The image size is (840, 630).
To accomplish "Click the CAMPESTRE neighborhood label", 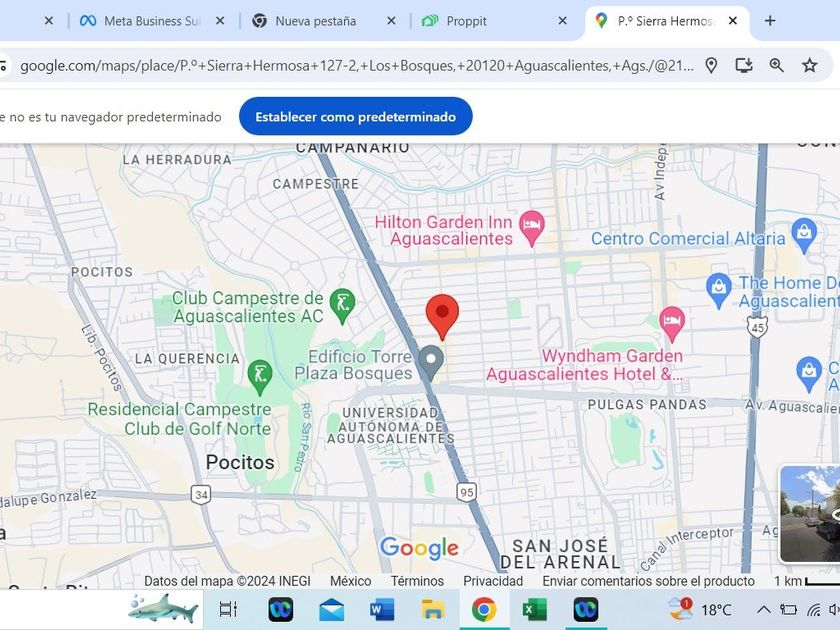I will pyautogui.click(x=316, y=184).
